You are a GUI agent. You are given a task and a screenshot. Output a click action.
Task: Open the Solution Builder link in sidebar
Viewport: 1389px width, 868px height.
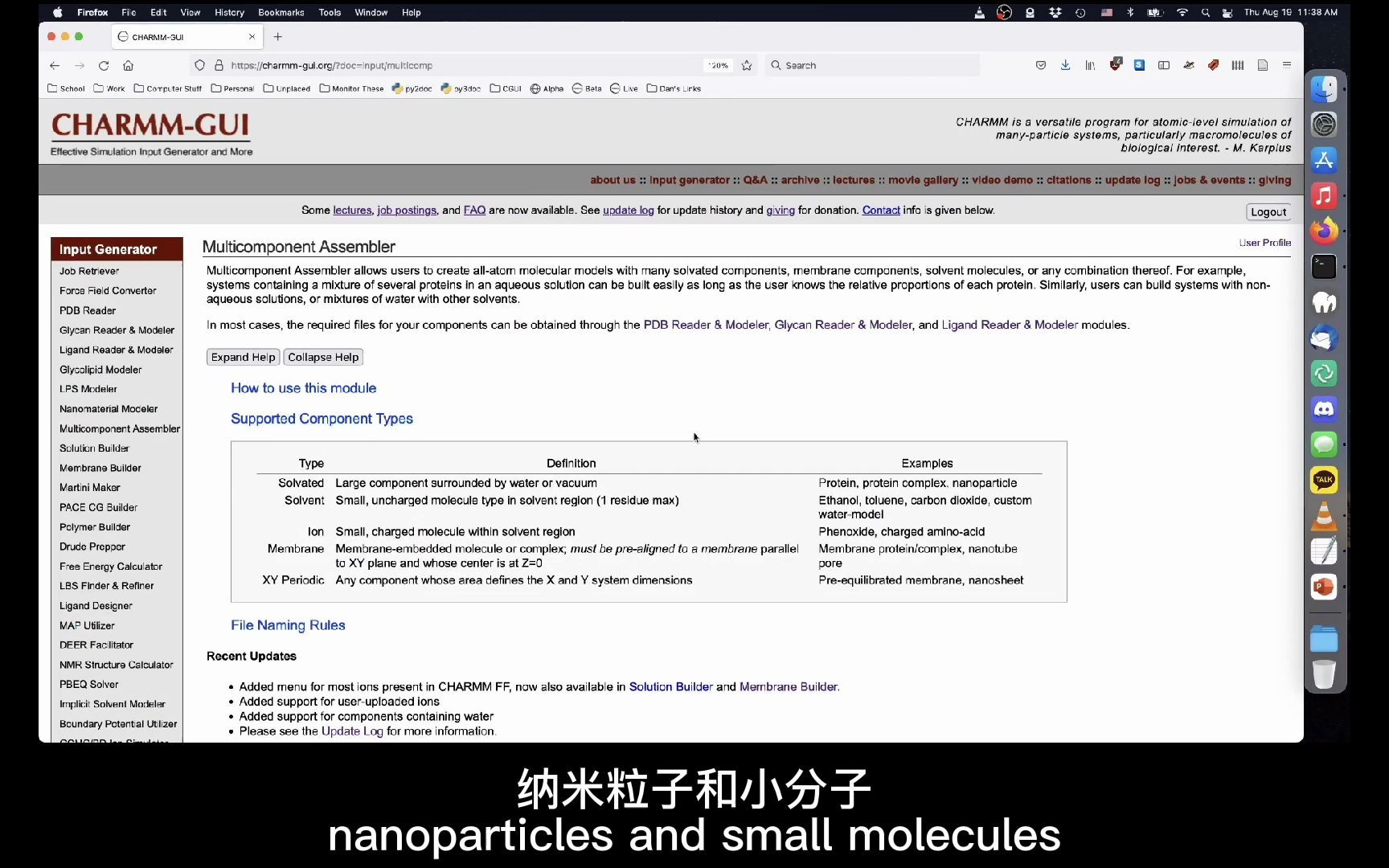pos(94,448)
